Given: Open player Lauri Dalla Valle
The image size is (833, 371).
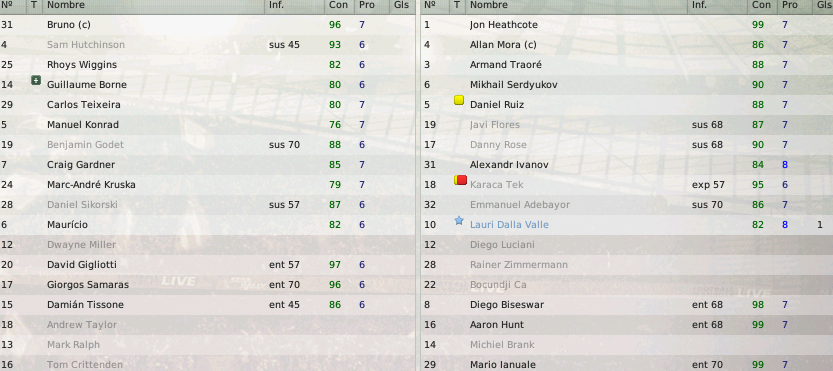Looking at the screenshot, I should click(509, 225).
